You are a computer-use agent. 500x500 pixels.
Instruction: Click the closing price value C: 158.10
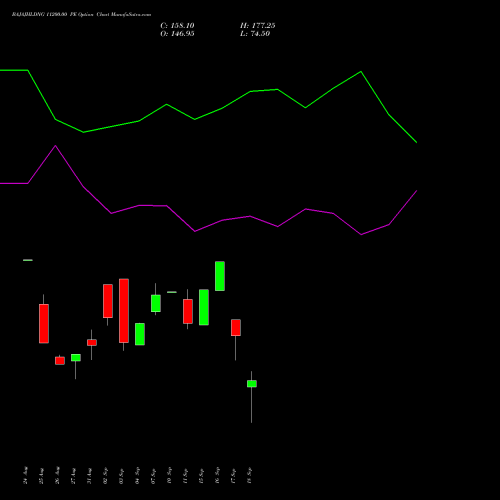177,26
